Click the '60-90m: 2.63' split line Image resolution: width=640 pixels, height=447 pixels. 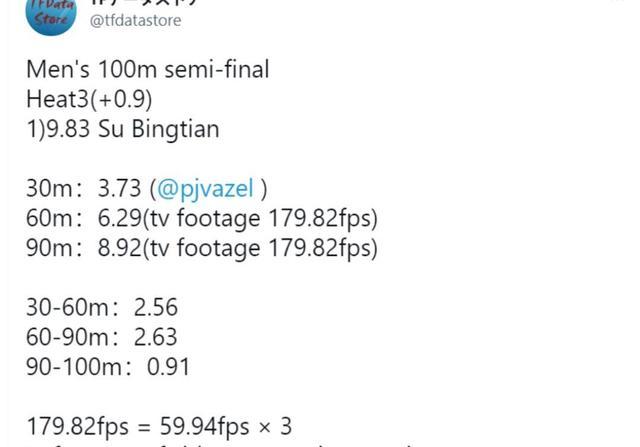(x=102, y=337)
